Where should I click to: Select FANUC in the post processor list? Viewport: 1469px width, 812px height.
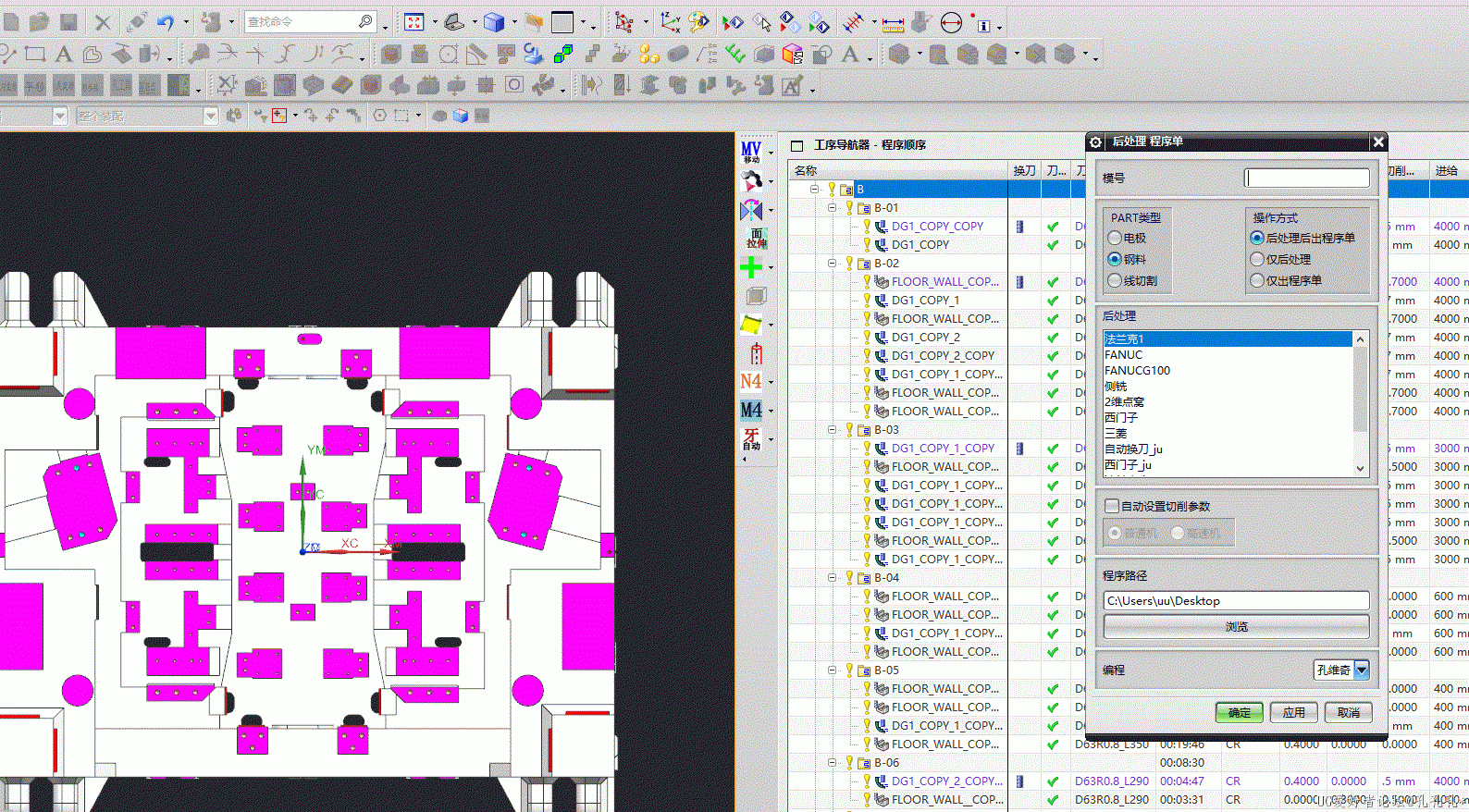[x=1228, y=354]
